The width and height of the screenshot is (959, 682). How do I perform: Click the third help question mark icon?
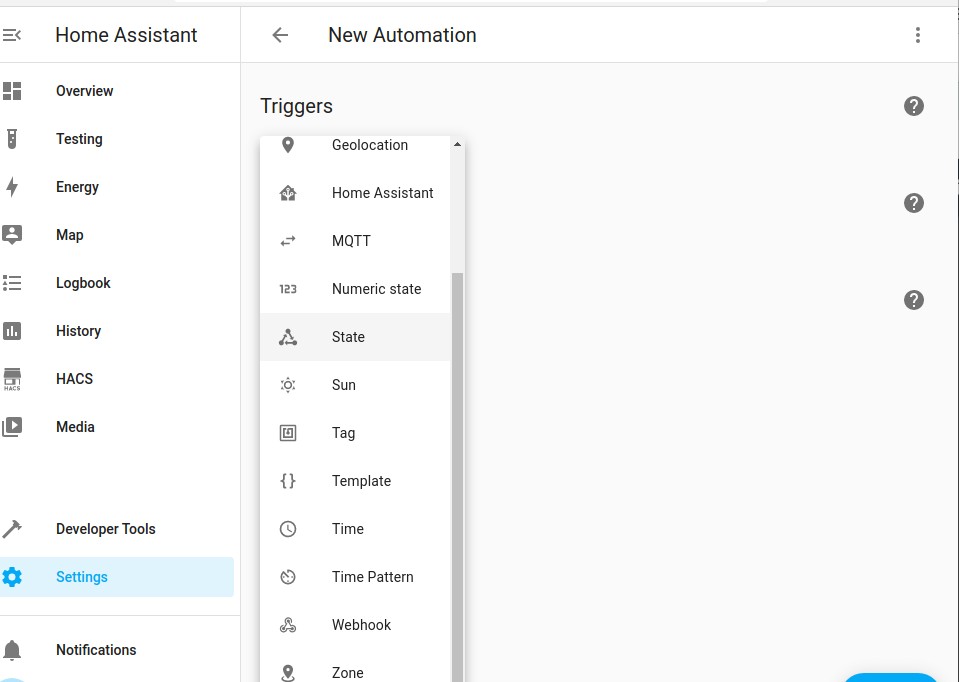[x=914, y=300]
